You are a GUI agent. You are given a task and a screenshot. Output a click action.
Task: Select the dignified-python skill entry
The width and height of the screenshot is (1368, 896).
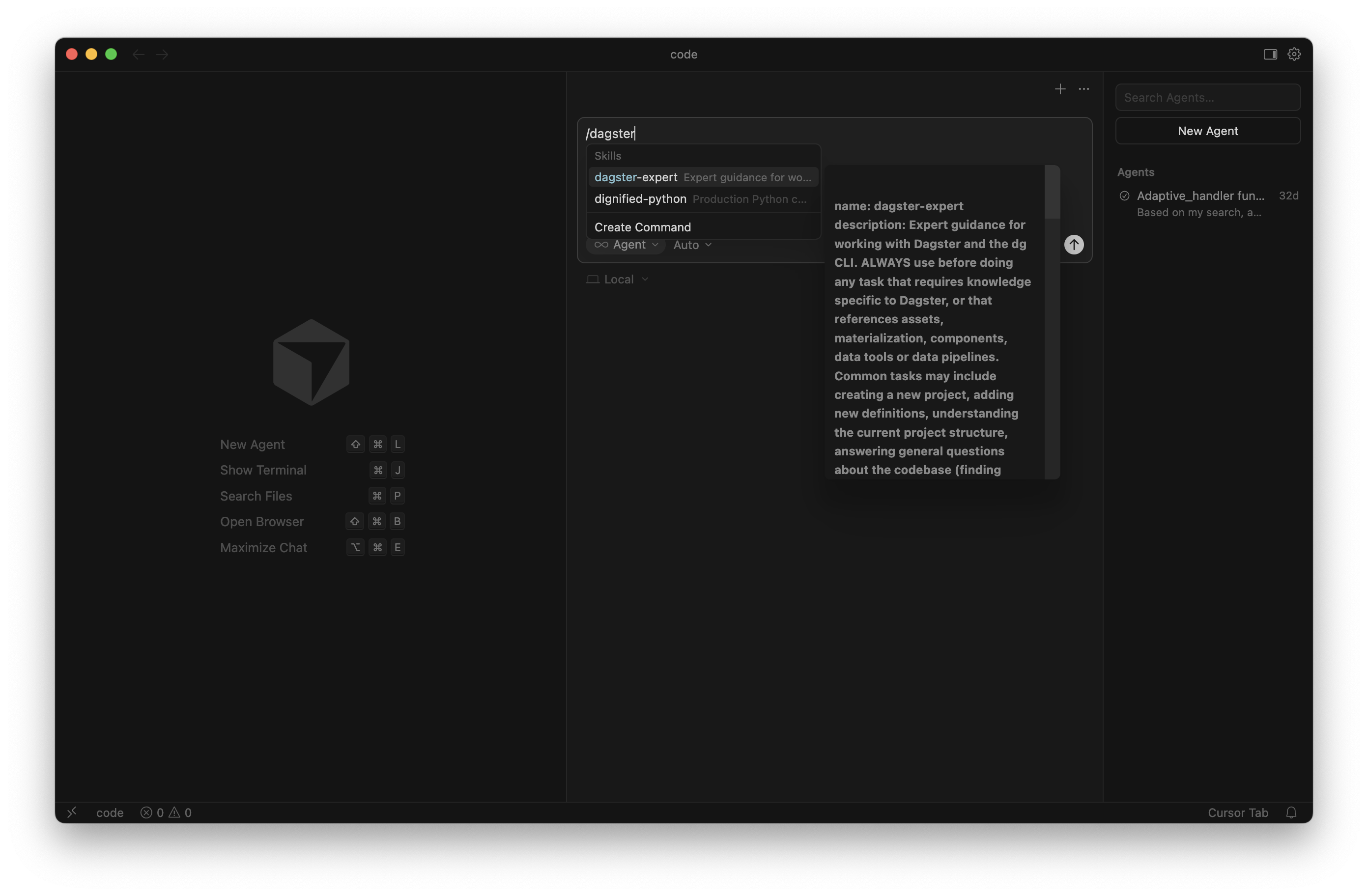pos(640,199)
